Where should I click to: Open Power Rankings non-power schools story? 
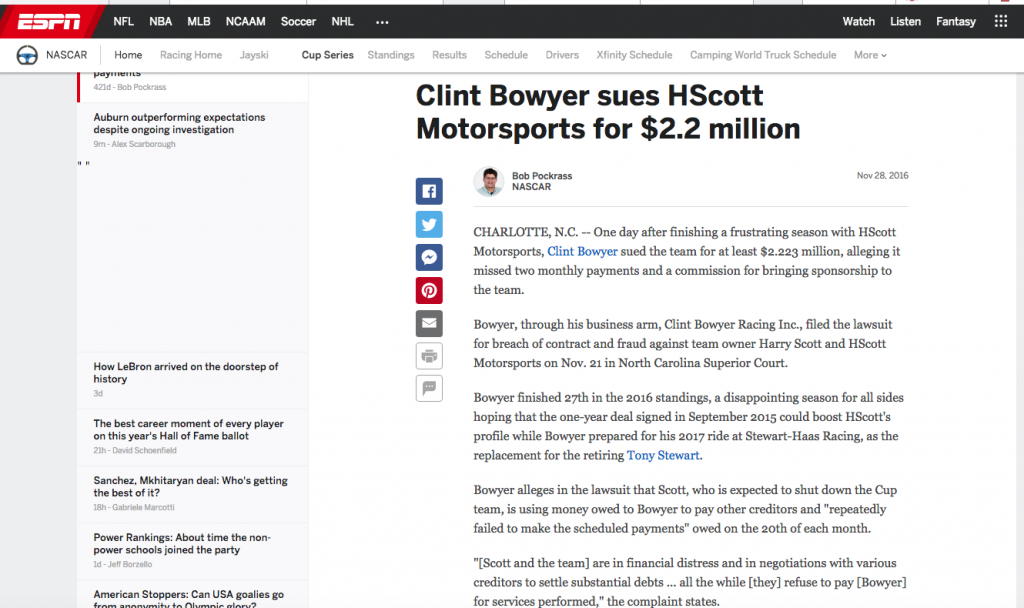(182, 543)
